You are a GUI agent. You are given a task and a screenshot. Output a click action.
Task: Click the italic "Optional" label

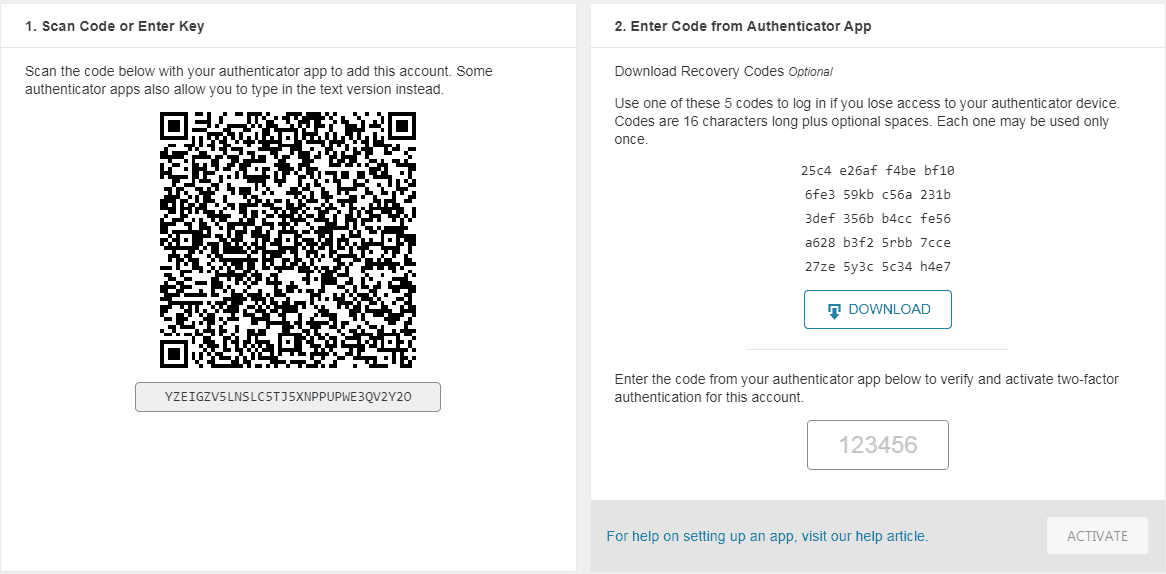pos(810,72)
